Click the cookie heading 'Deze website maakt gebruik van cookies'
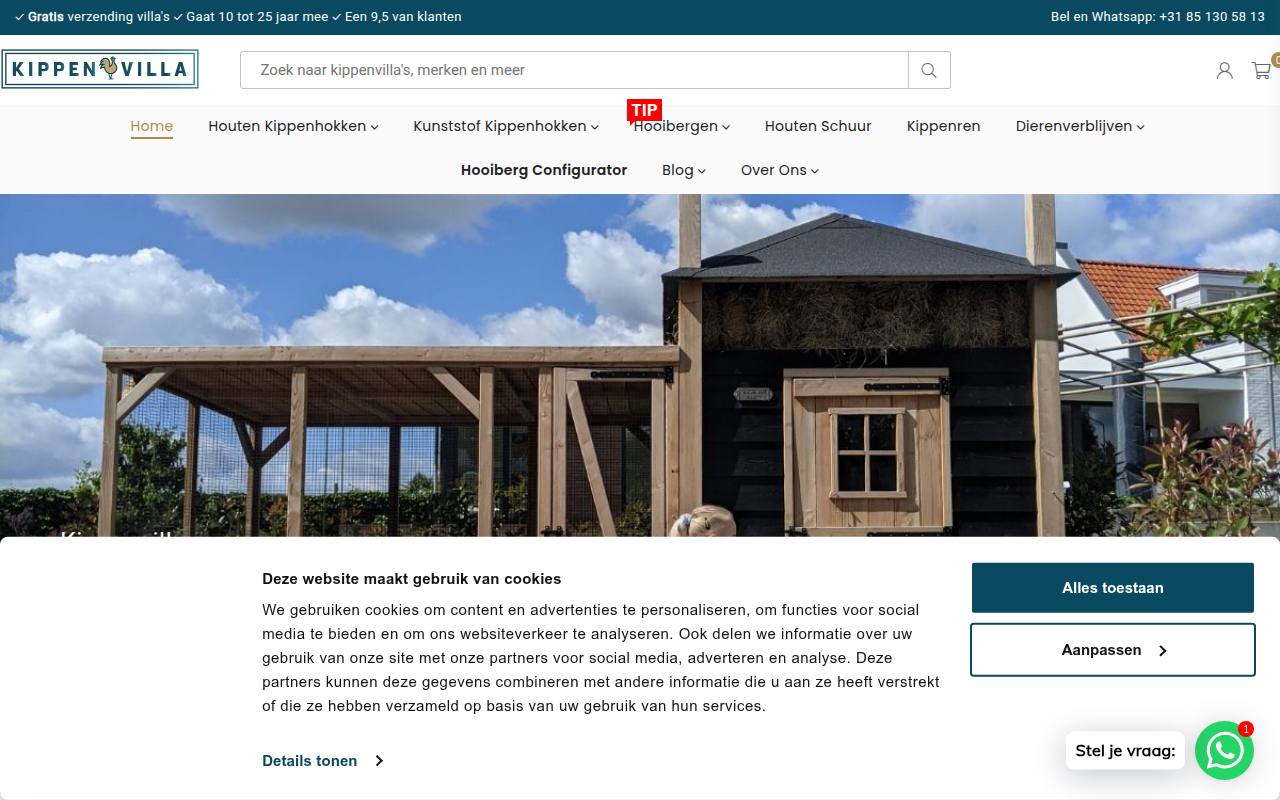Image resolution: width=1280 pixels, height=800 pixels. [x=412, y=579]
